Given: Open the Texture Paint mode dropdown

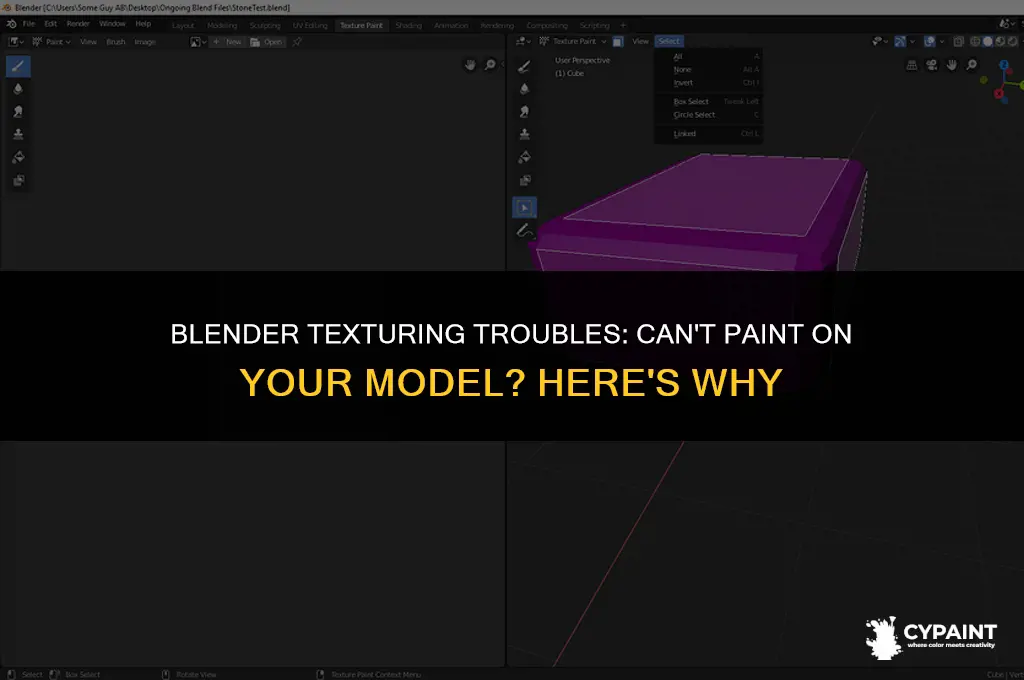Looking at the screenshot, I should [x=573, y=41].
